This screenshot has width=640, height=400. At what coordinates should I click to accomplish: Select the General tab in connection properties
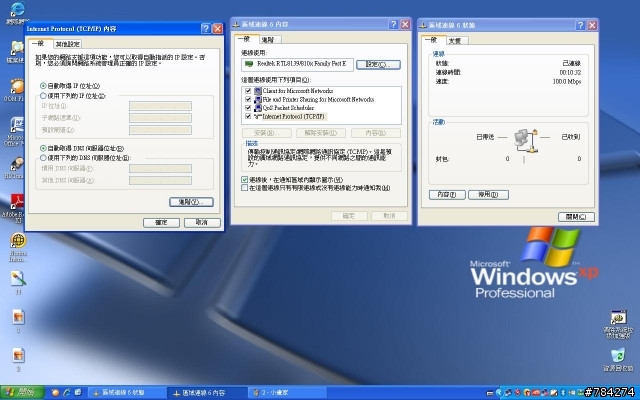[x=245, y=39]
